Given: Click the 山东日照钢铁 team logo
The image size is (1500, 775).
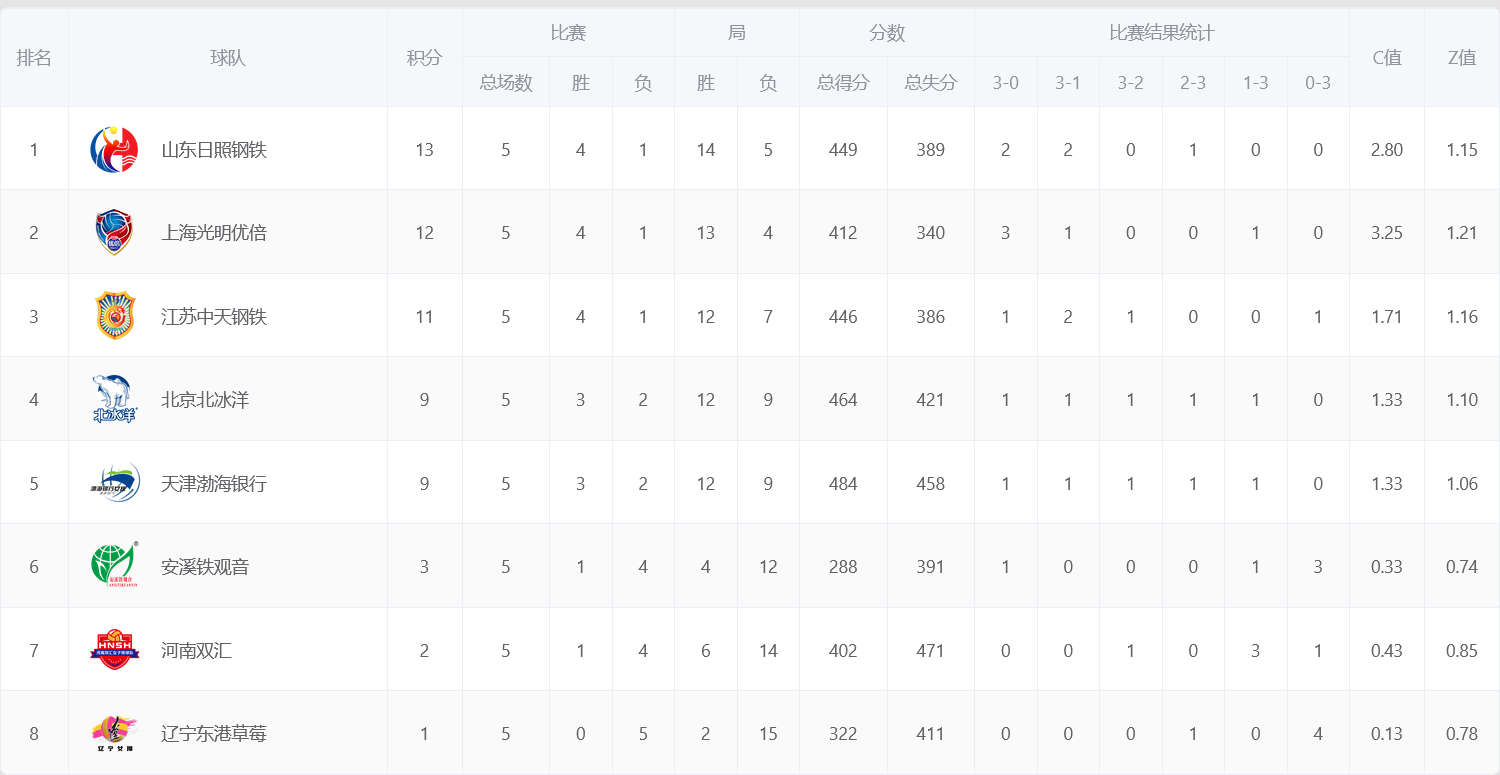Looking at the screenshot, I should [114, 150].
